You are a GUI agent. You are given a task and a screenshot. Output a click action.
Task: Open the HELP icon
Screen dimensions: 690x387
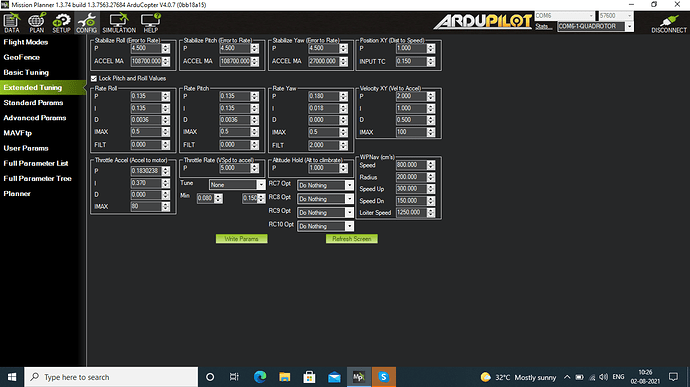[150, 23]
